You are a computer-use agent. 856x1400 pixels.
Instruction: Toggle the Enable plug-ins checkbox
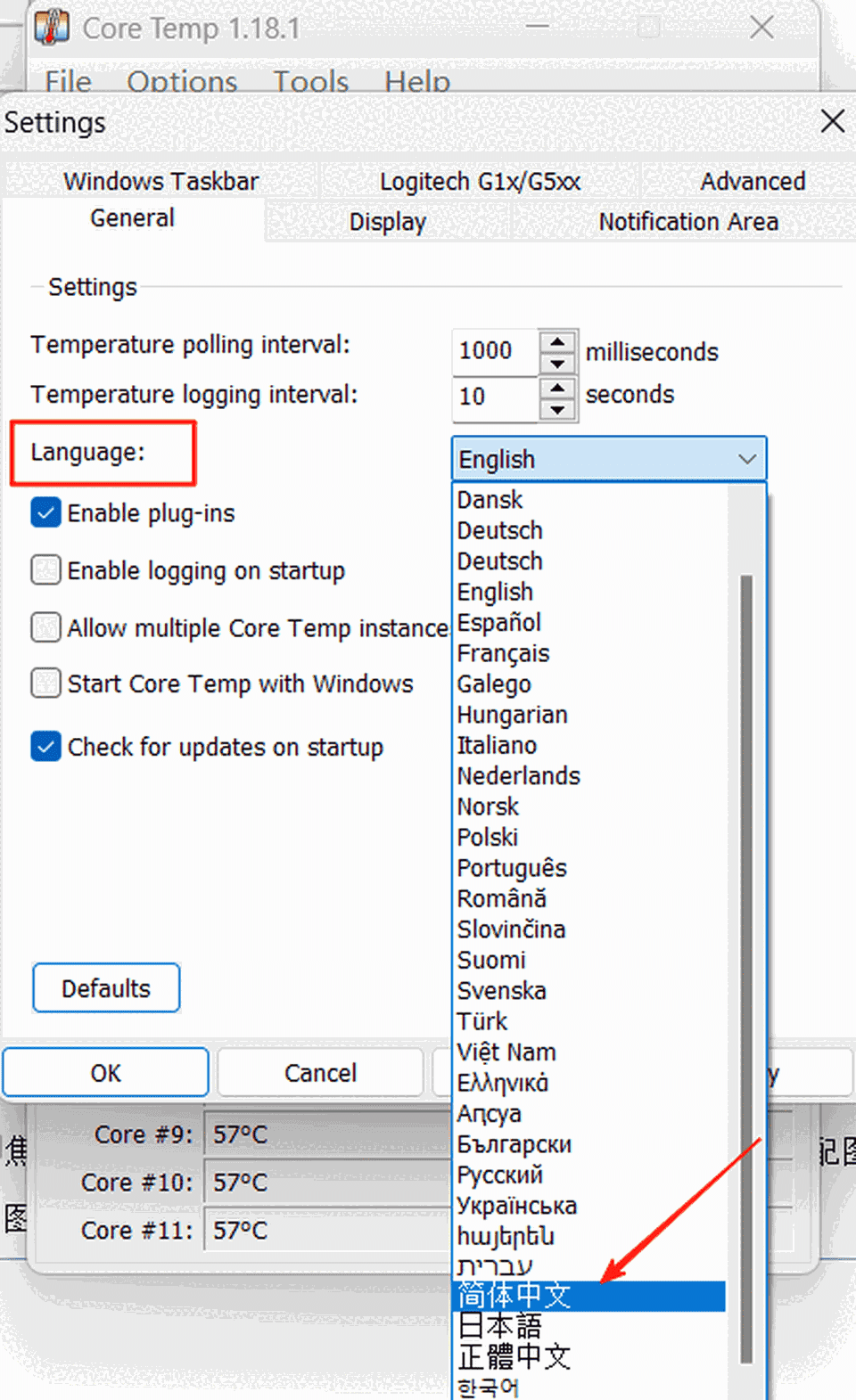click(x=46, y=513)
